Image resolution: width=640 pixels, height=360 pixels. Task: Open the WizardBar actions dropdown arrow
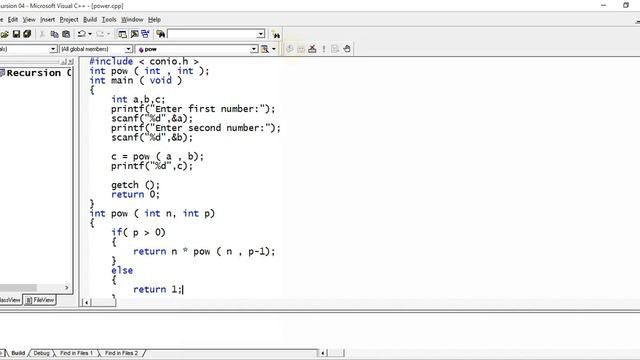[274, 49]
